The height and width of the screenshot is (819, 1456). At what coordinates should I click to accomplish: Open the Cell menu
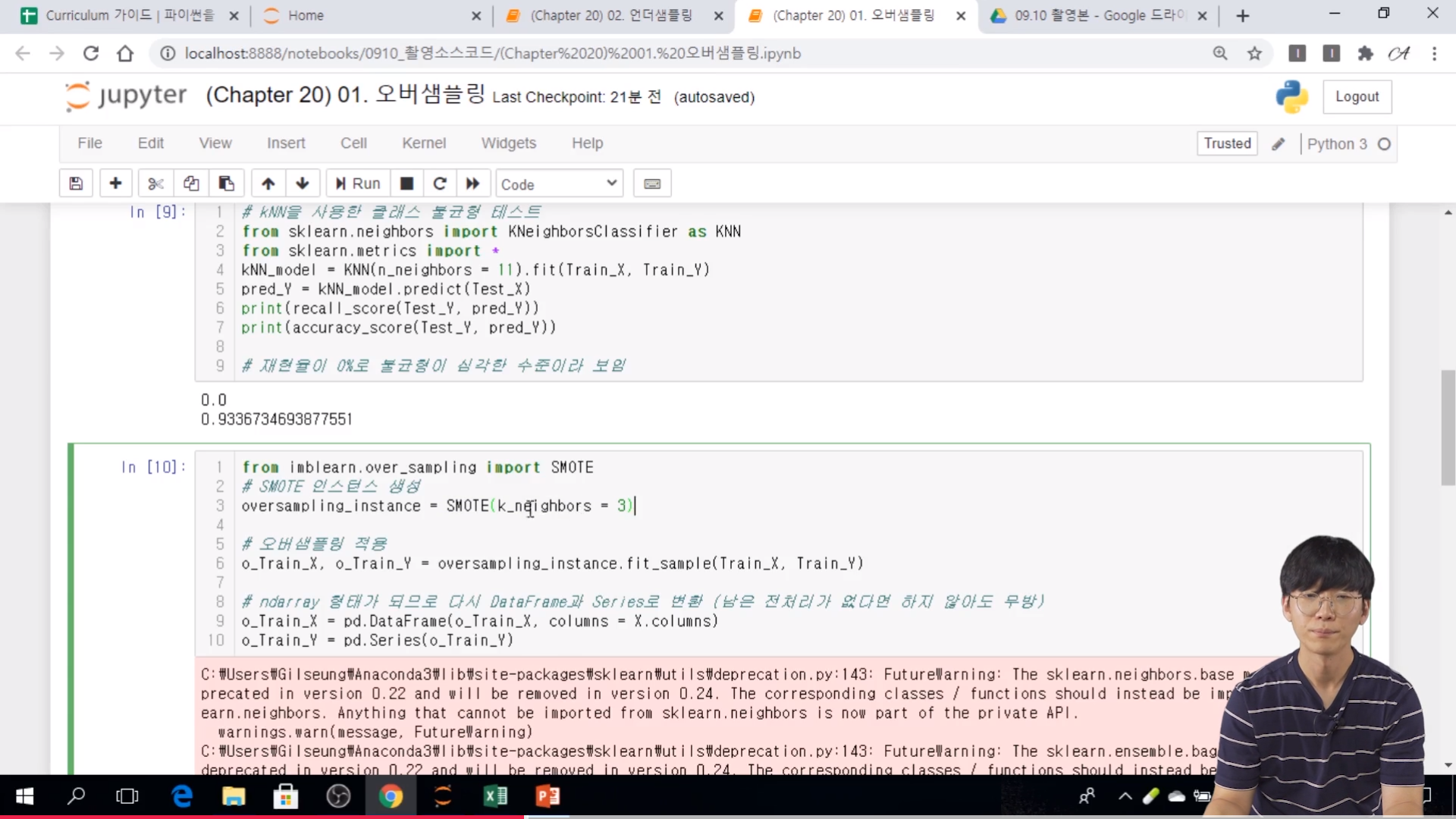point(353,143)
